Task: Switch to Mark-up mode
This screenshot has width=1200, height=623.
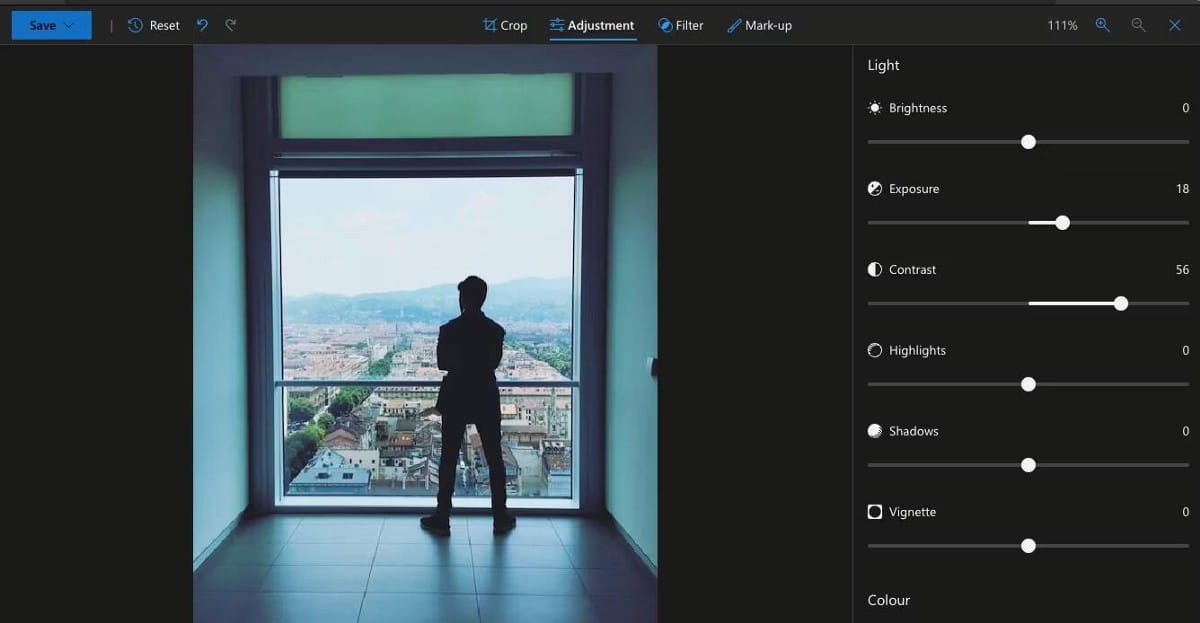Action: point(760,25)
